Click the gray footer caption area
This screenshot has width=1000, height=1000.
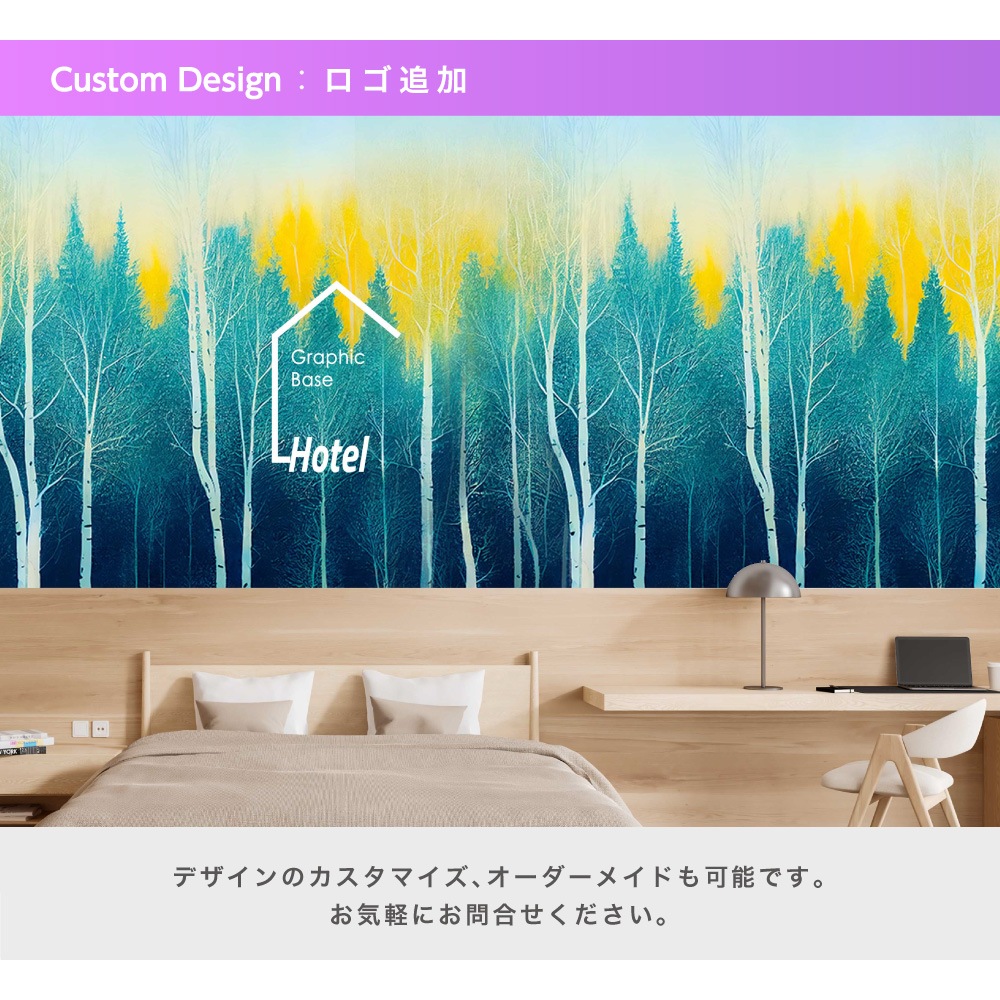pyautogui.click(x=500, y=893)
